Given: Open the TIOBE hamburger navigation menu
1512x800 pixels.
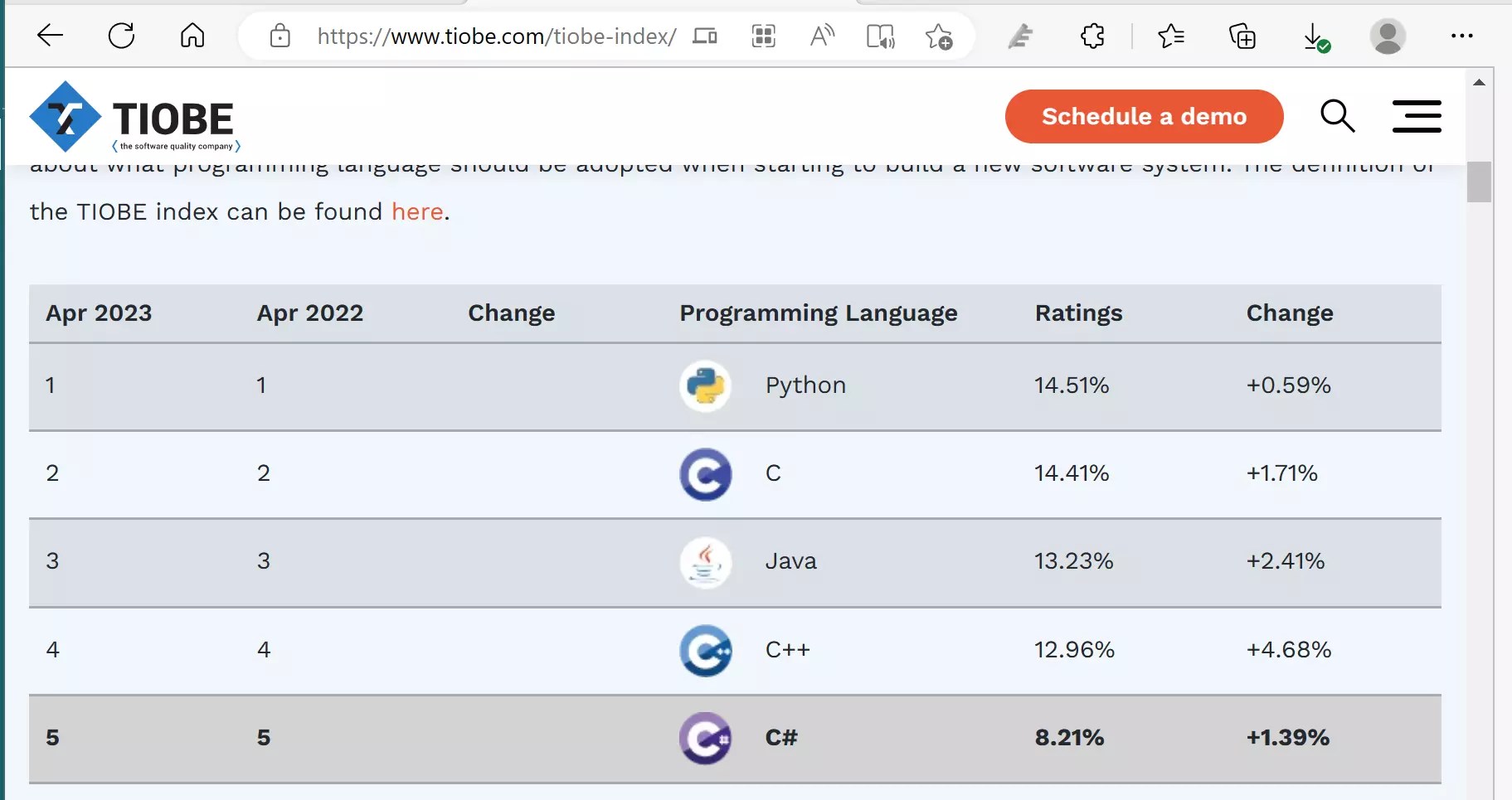Looking at the screenshot, I should point(1417,116).
